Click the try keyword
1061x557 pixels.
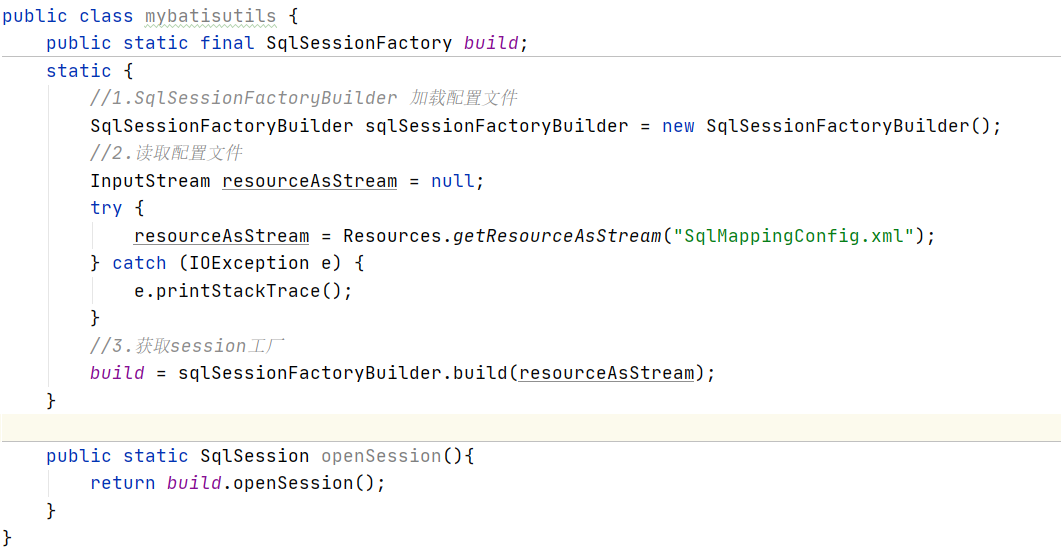106,208
